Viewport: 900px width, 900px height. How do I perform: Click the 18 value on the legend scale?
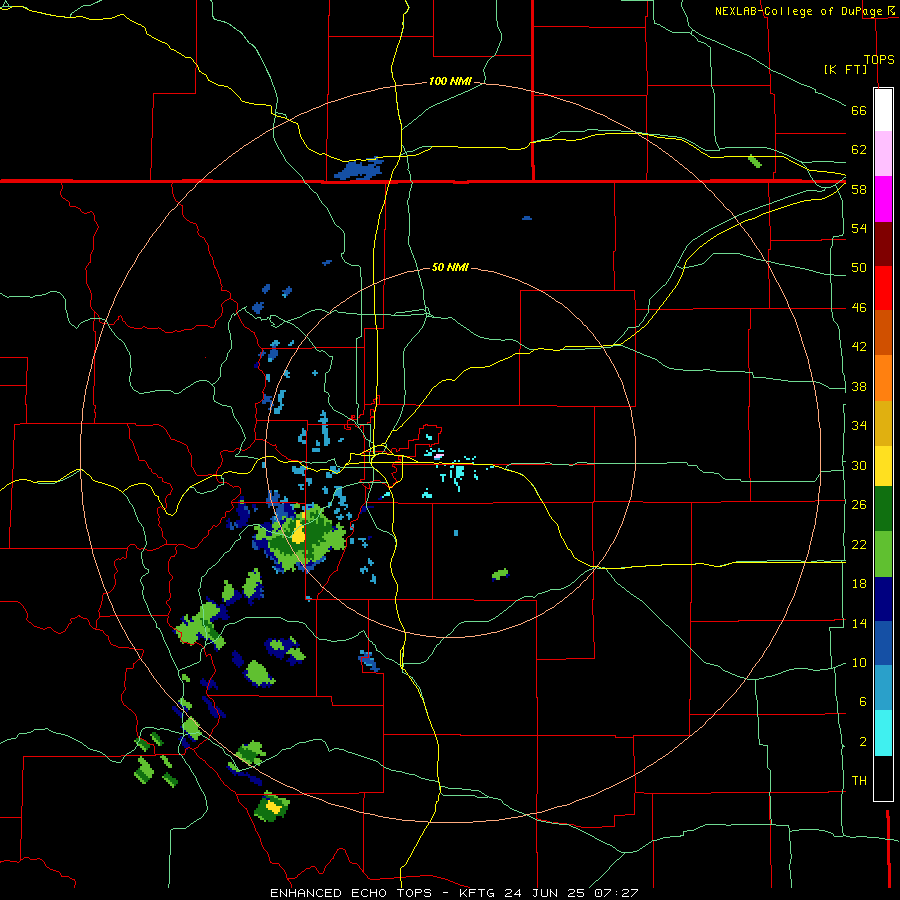click(859, 584)
